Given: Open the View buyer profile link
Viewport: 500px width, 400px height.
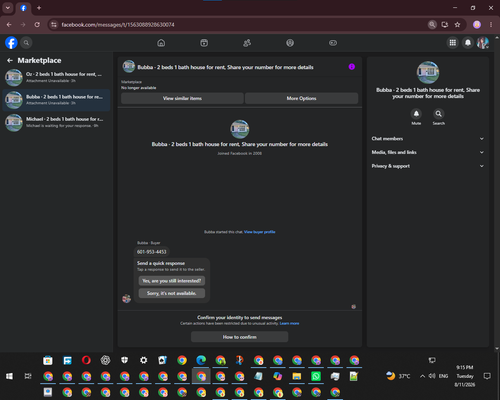Looking at the screenshot, I should coord(260,232).
